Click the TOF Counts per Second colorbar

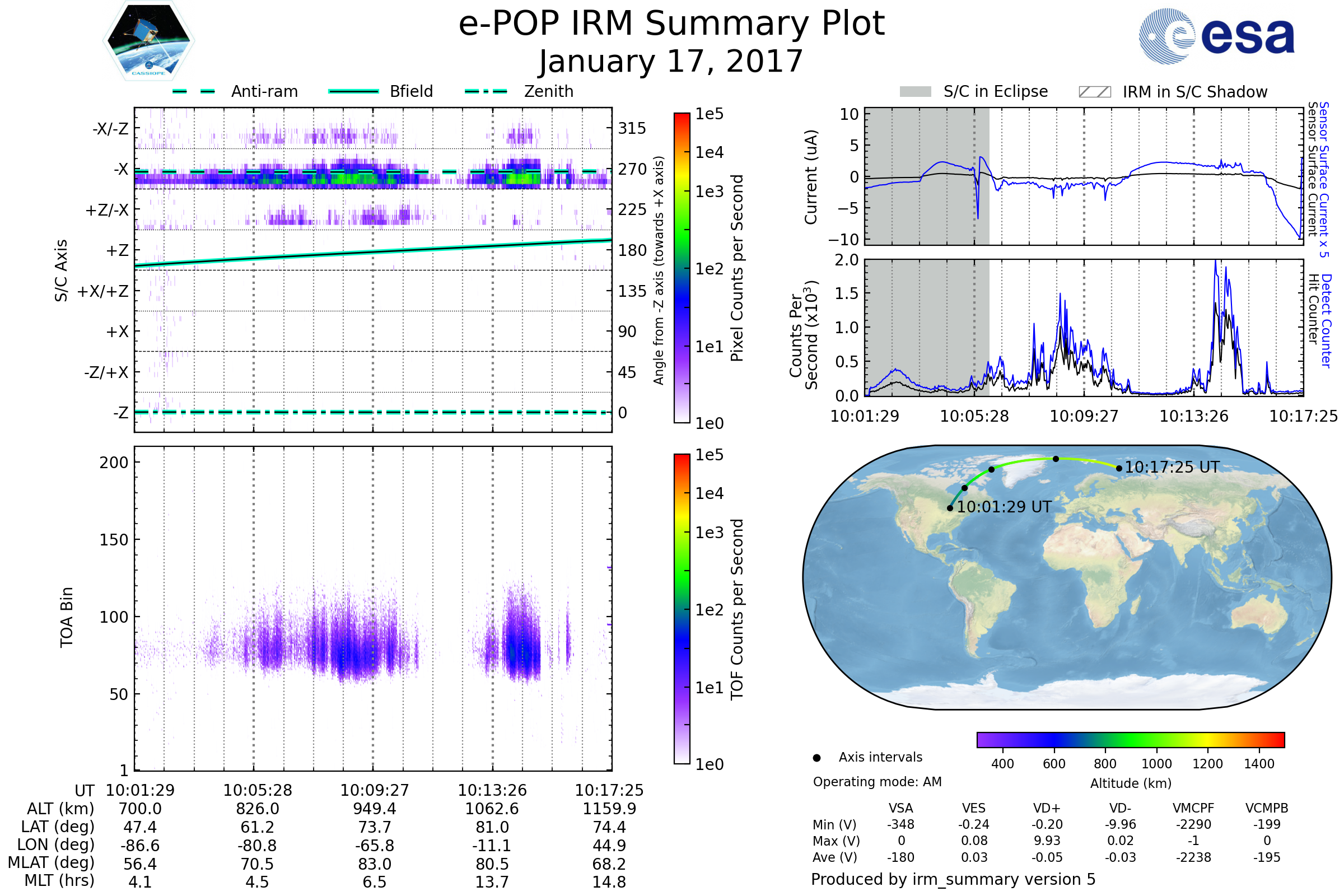point(682,609)
